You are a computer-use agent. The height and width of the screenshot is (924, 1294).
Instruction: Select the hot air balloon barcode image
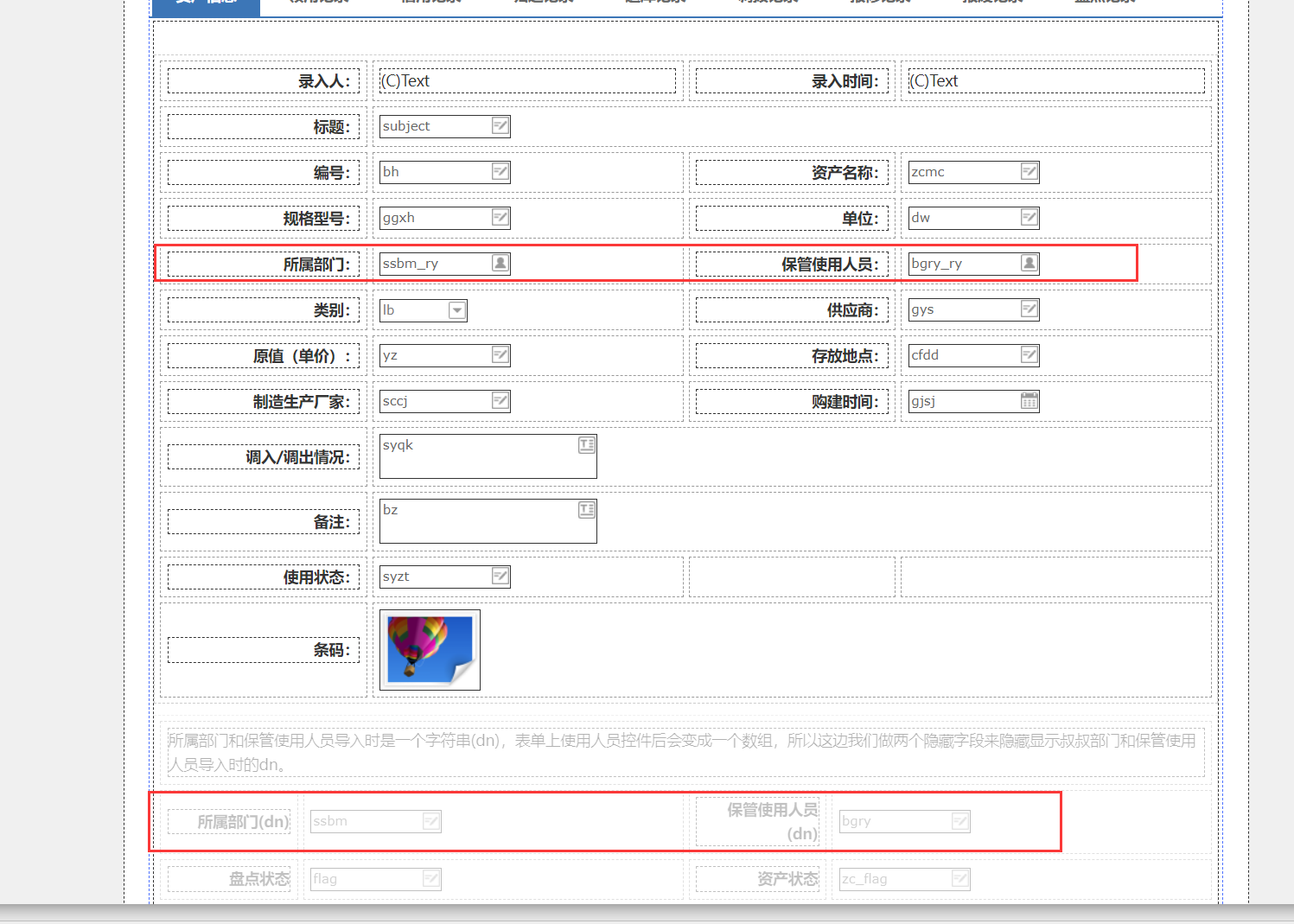point(430,650)
